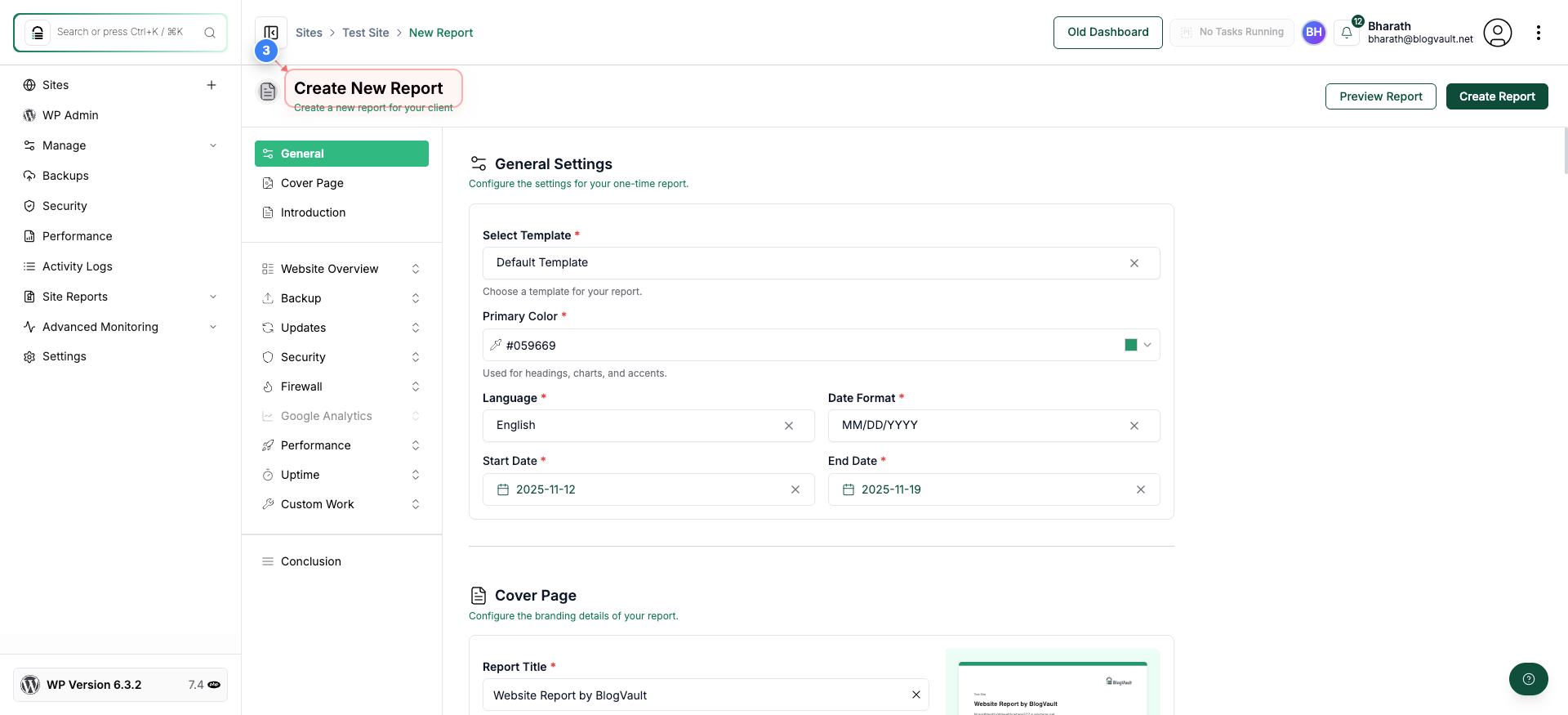Open the Select Template dropdown
This screenshot has height=715, width=1568.
tap(821, 263)
